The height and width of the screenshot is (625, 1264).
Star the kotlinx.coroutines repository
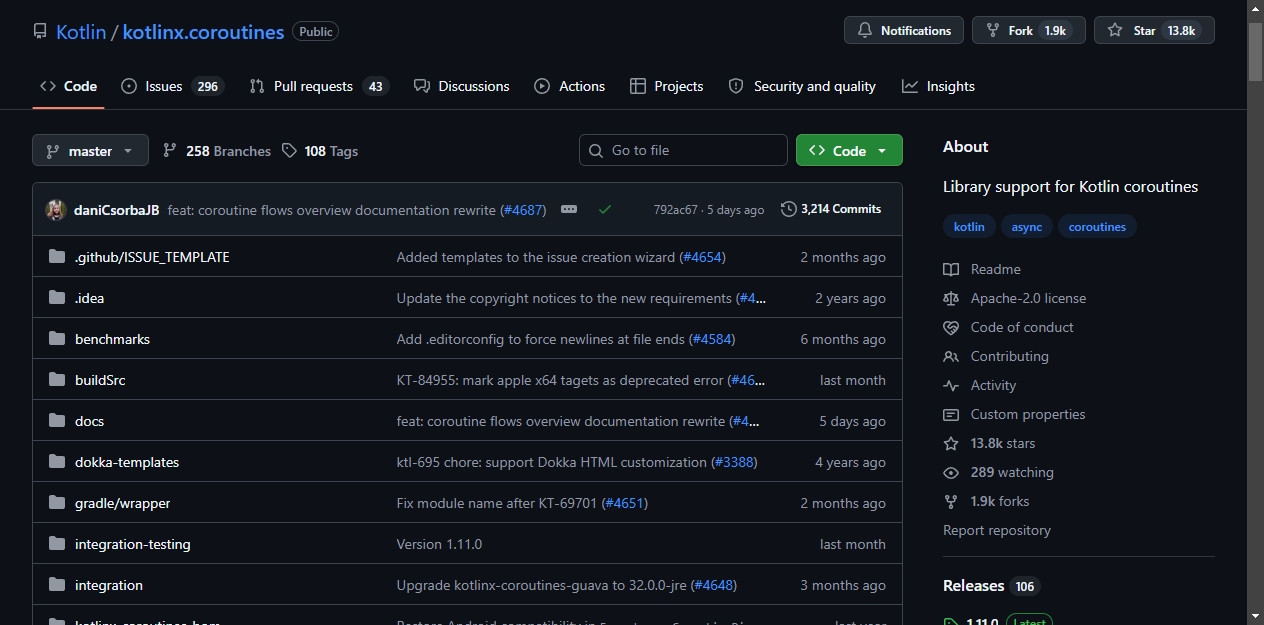[1154, 30]
